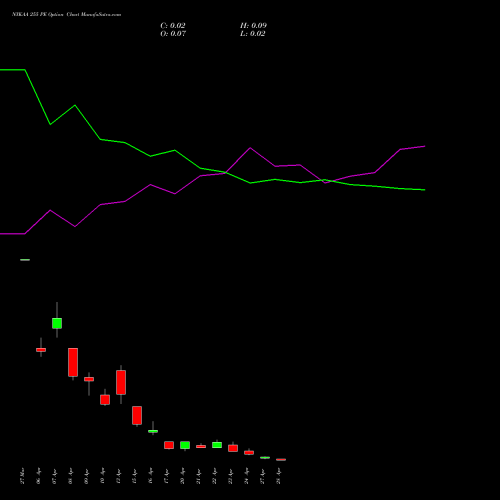
Task: Click the 20 Apr date label
Action: point(182,476)
